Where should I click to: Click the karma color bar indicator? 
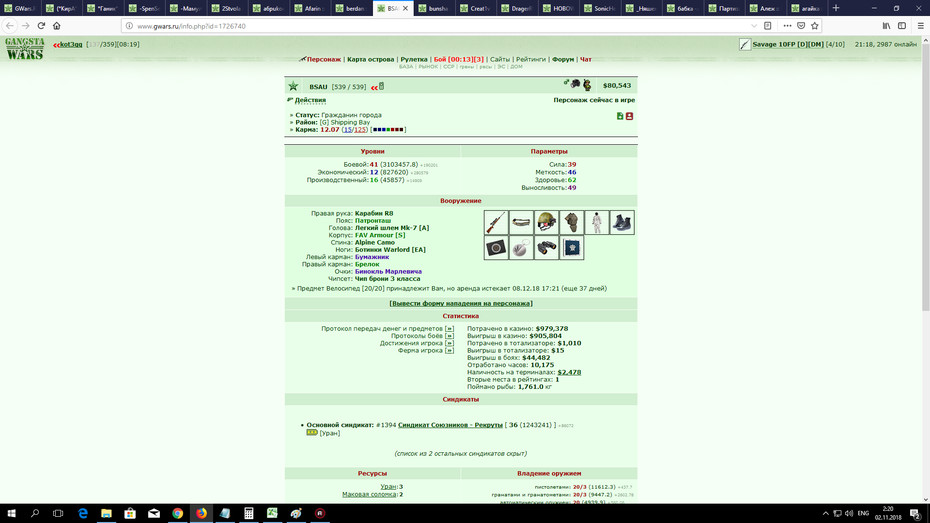tap(388, 130)
